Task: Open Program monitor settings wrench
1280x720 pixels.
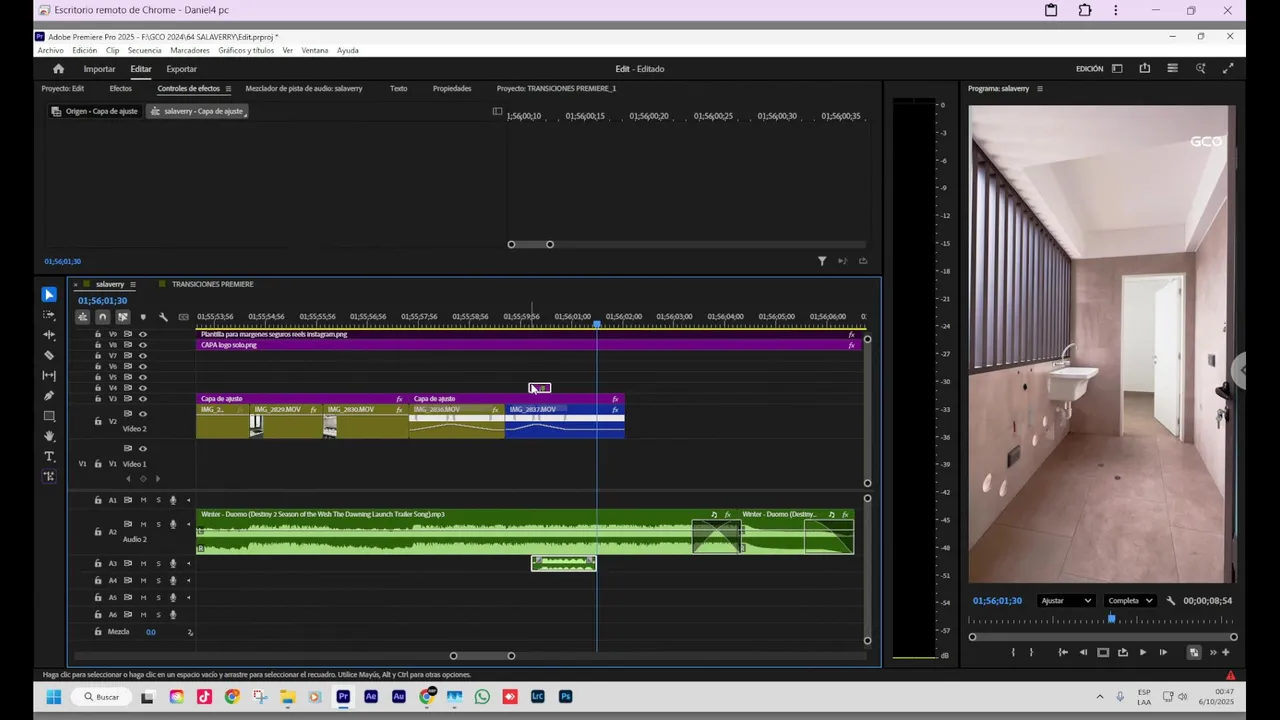Action: (1170, 601)
